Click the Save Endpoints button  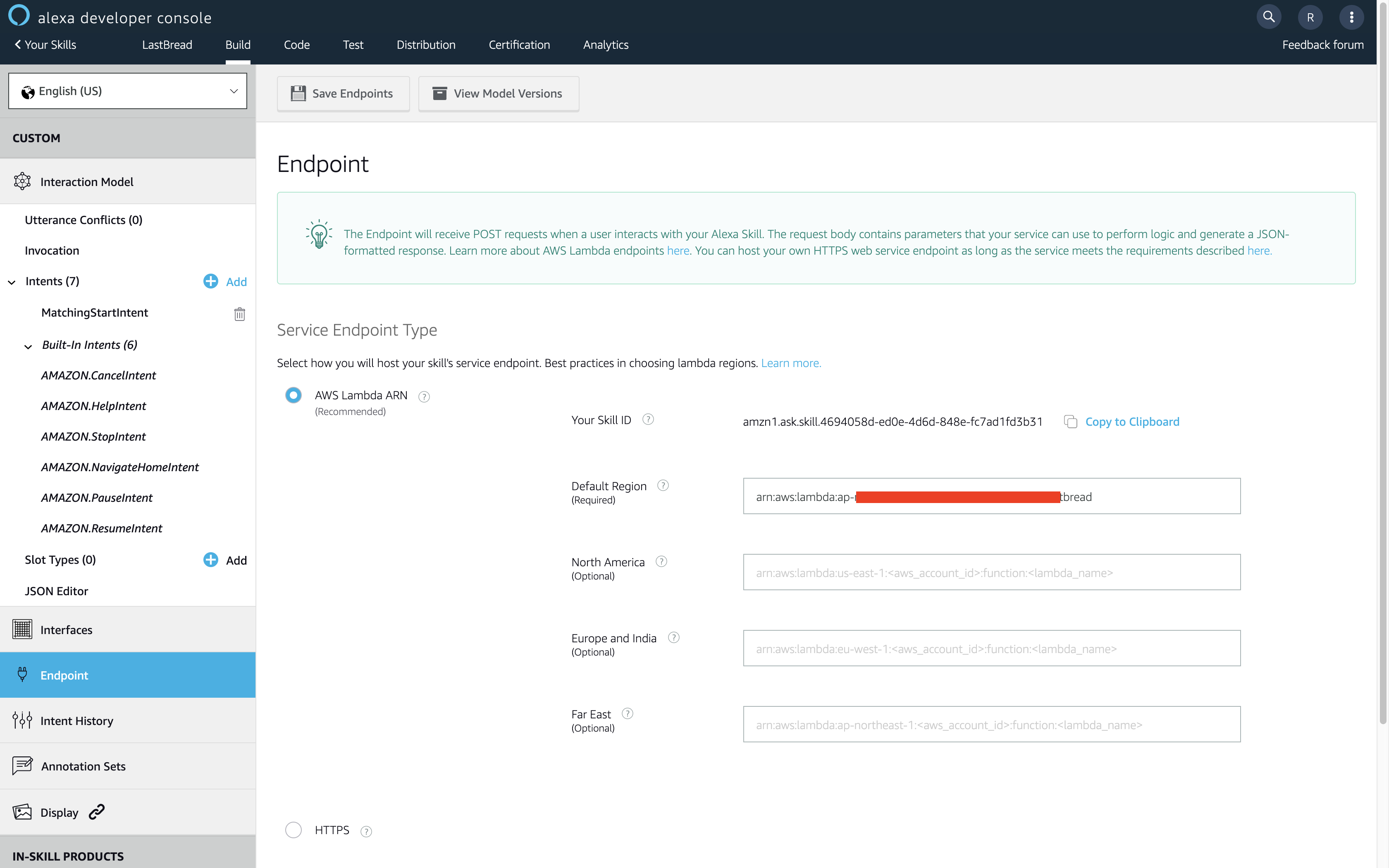(343, 93)
